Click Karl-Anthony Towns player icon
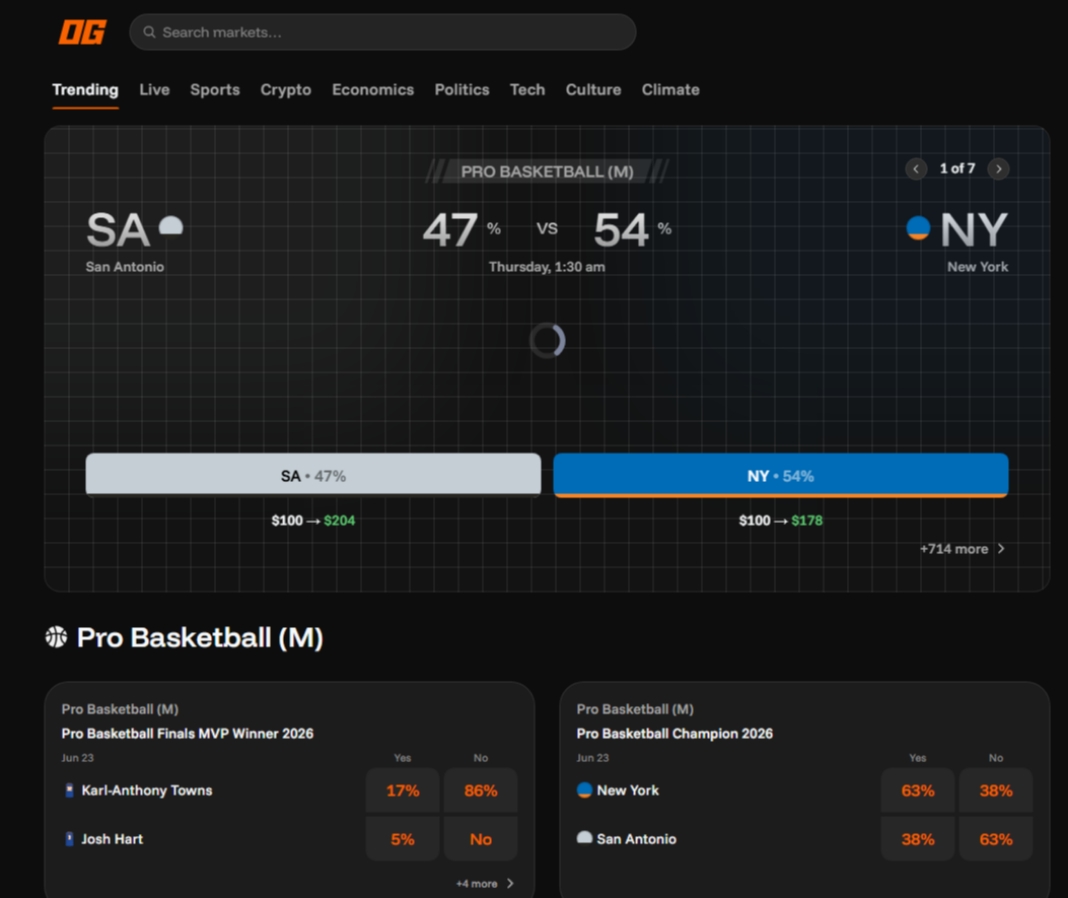1068x898 pixels. tap(69, 790)
